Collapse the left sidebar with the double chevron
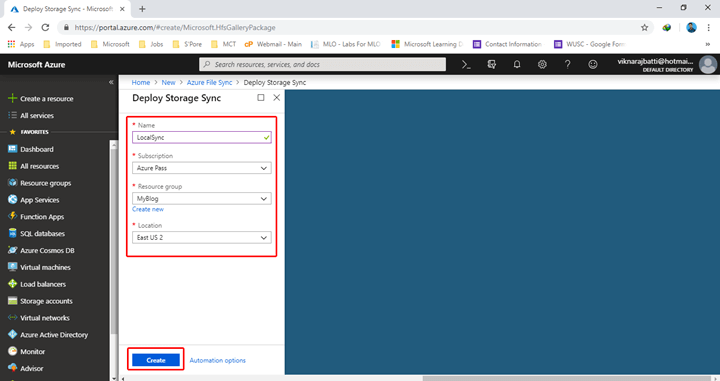720x381 pixels. (x=111, y=82)
